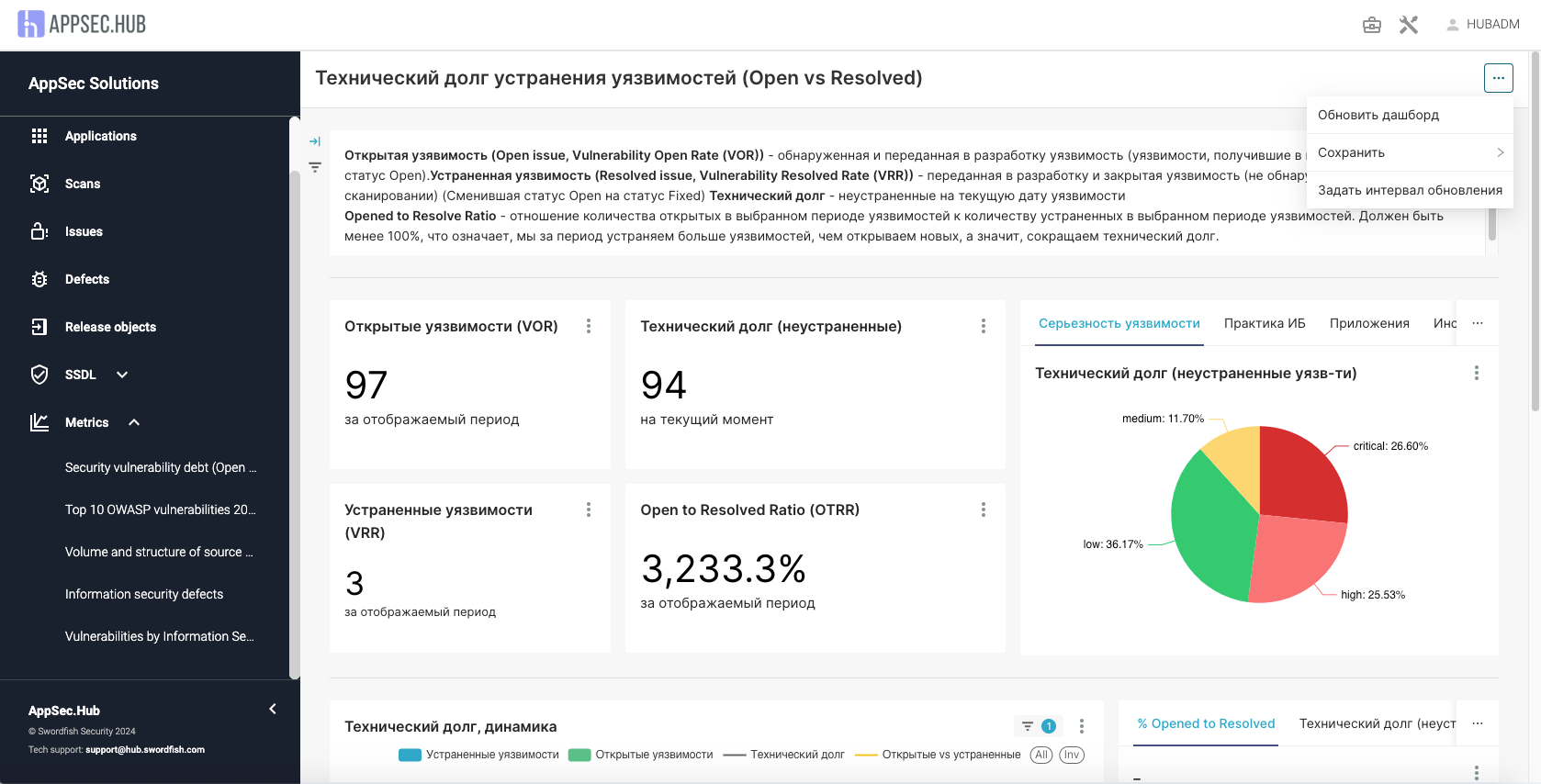Toggle the Открытые уязвимости legend series

pos(641,755)
